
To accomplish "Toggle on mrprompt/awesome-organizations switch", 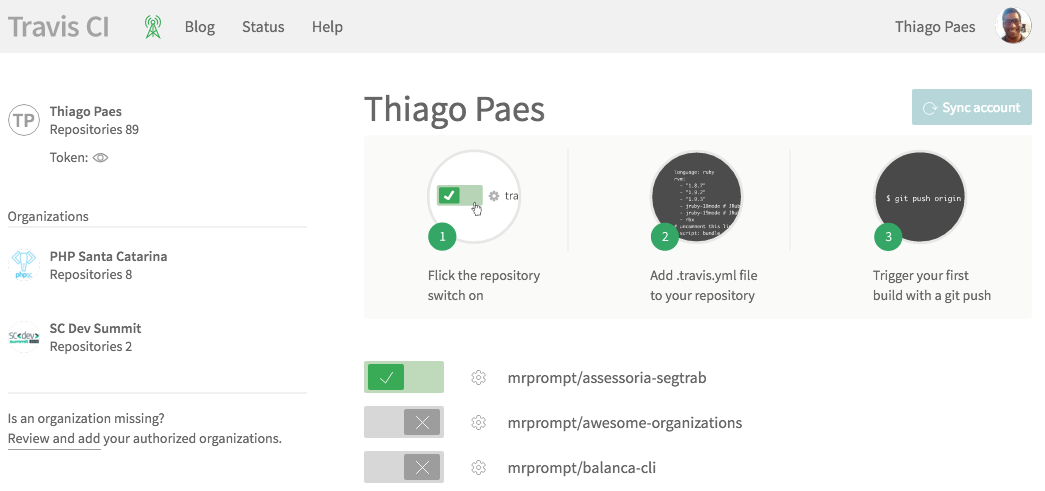I will coord(404,422).
